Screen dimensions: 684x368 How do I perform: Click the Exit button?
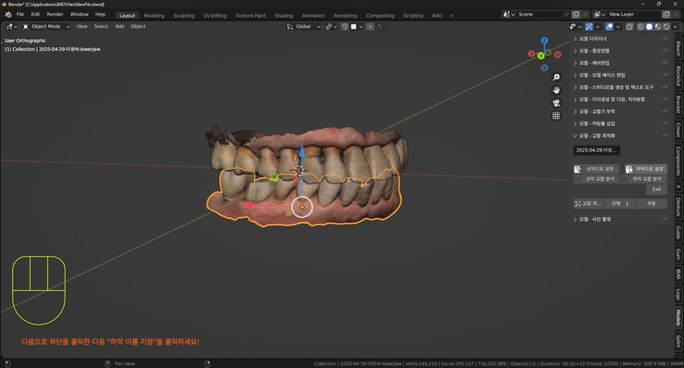tap(657, 190)
